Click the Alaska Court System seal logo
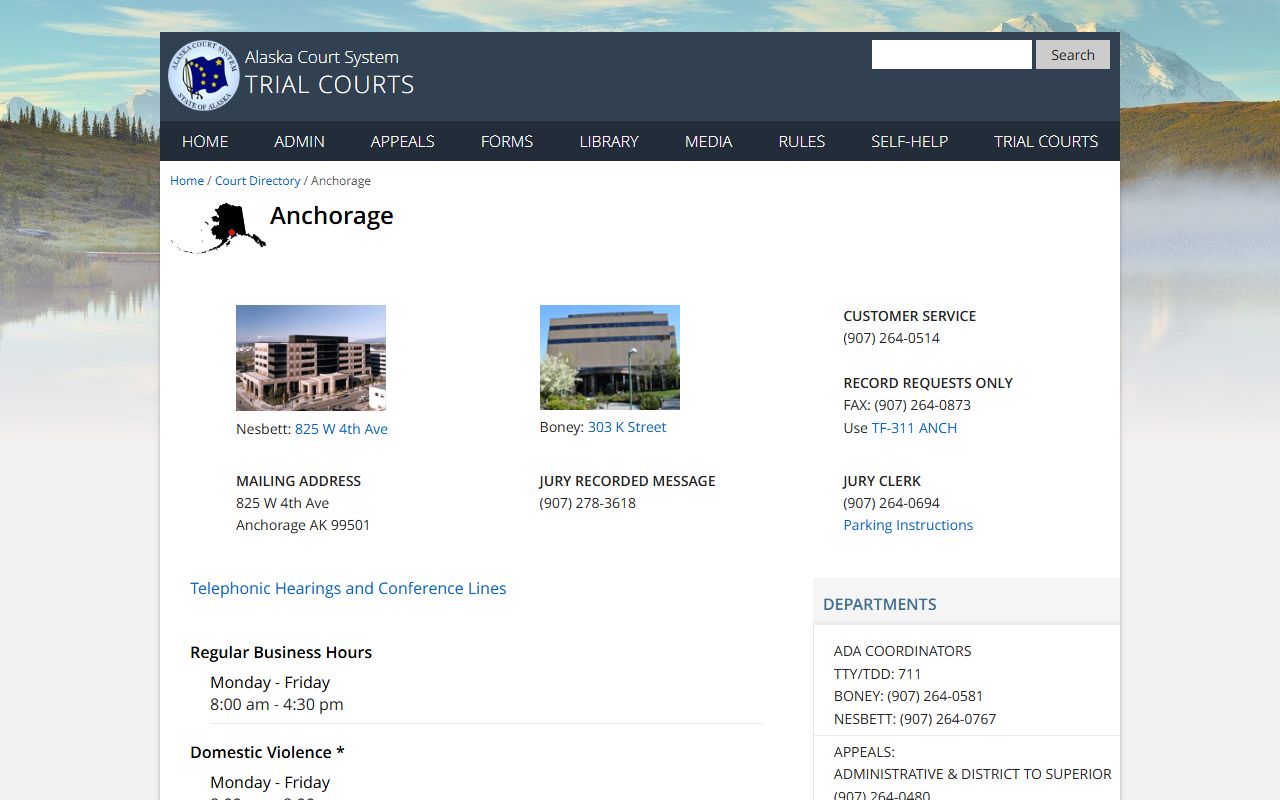 (x=204, y=75)
